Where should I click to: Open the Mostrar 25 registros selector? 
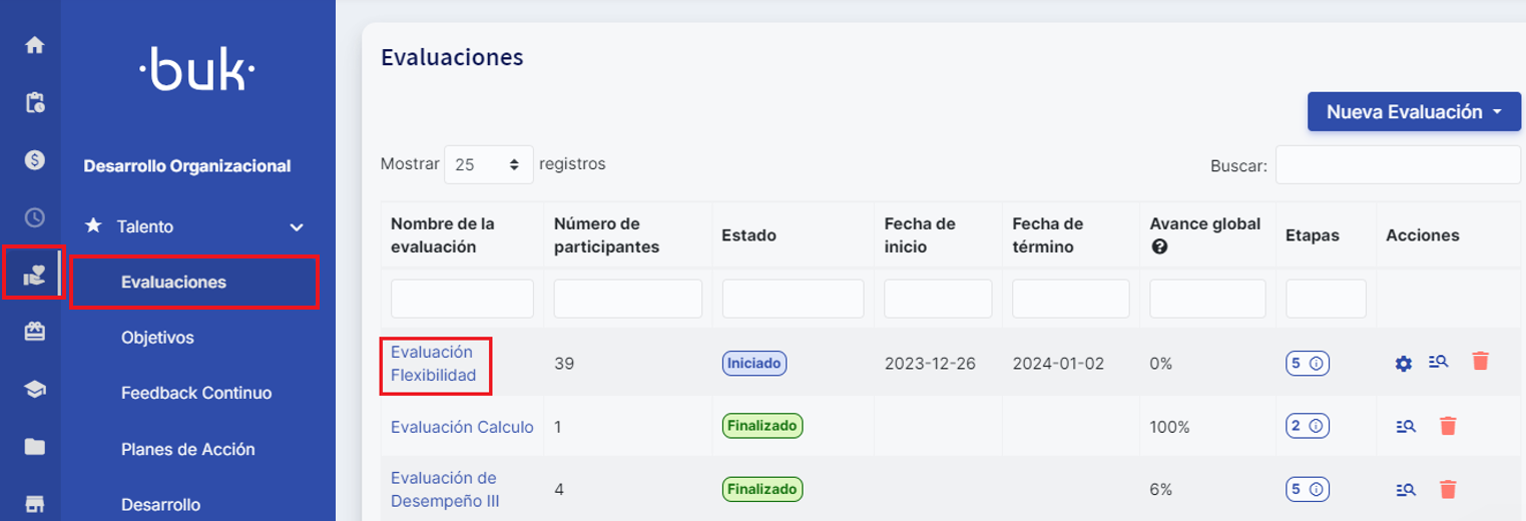[488, 165]
